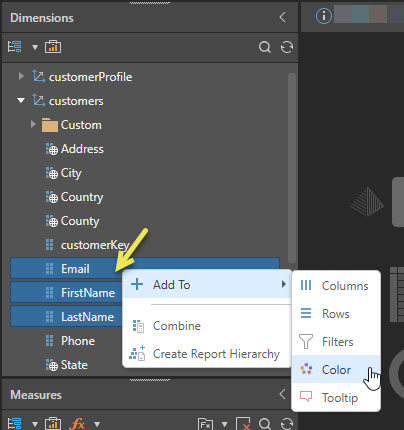Select the Country dimension
This screenshot has width=404, height=430.
coord(82,197)
